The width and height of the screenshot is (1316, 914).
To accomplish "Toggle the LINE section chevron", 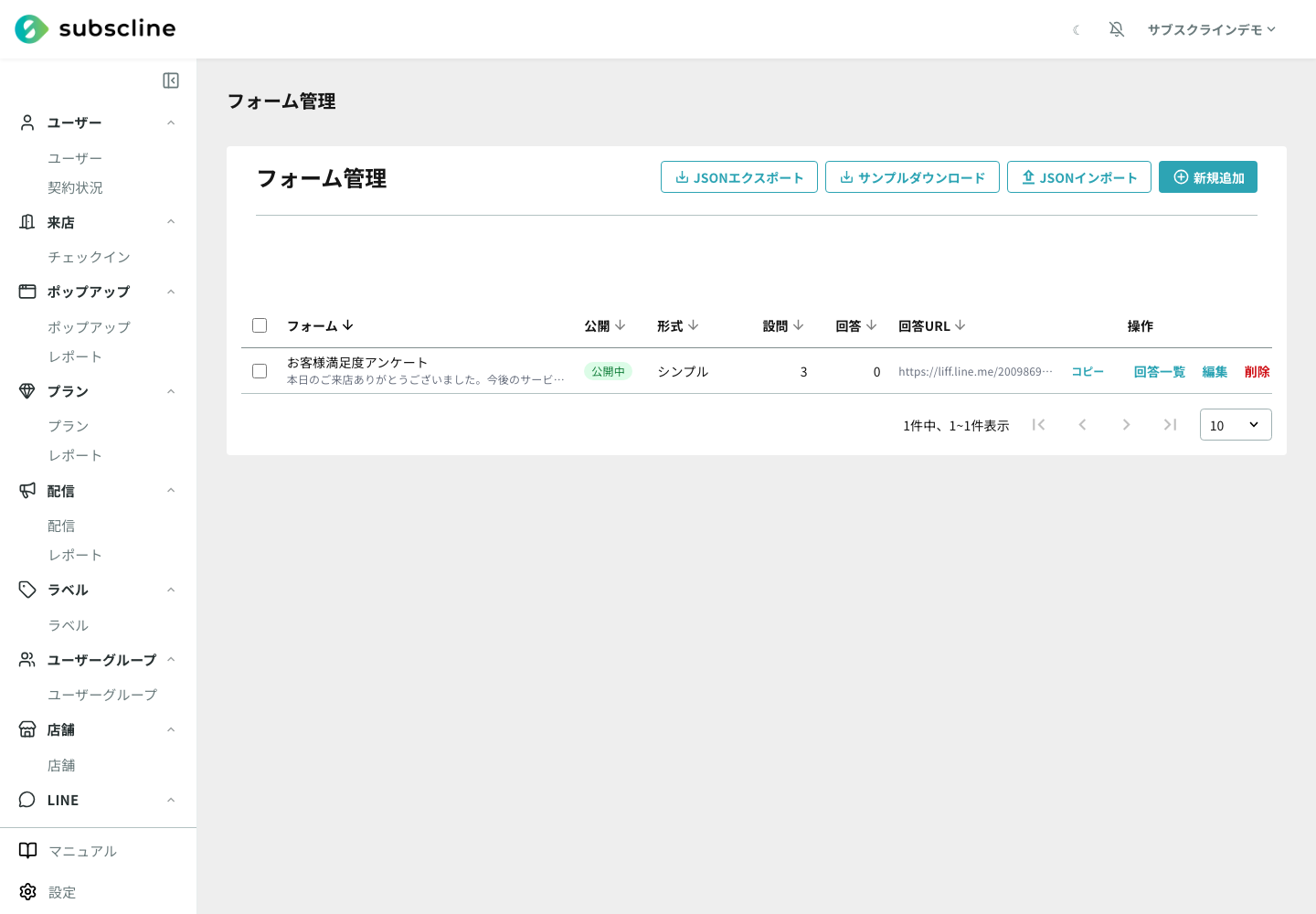I will pyautogui.click(x=171, y=800).
